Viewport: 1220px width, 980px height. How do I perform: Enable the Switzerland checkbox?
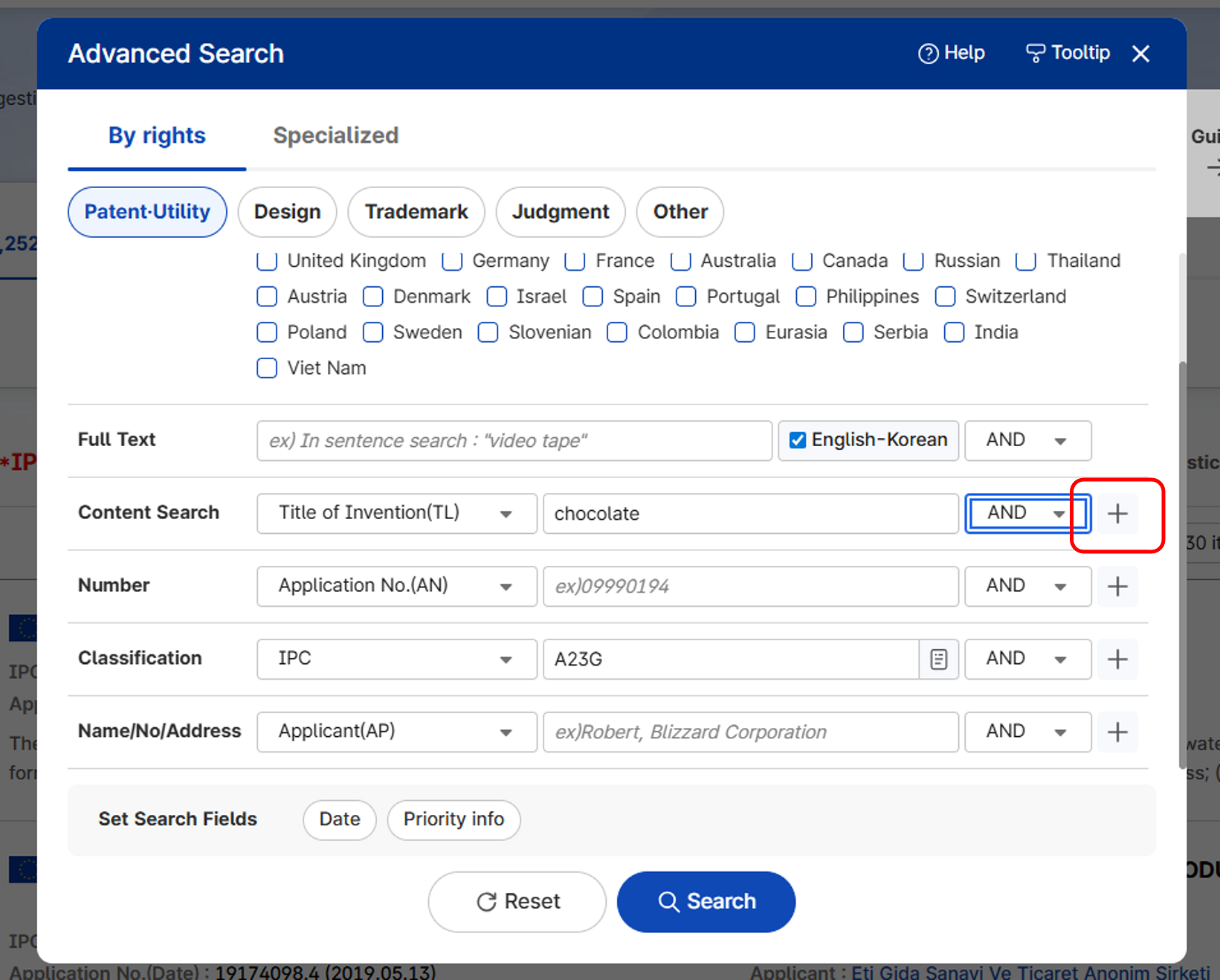945,297
